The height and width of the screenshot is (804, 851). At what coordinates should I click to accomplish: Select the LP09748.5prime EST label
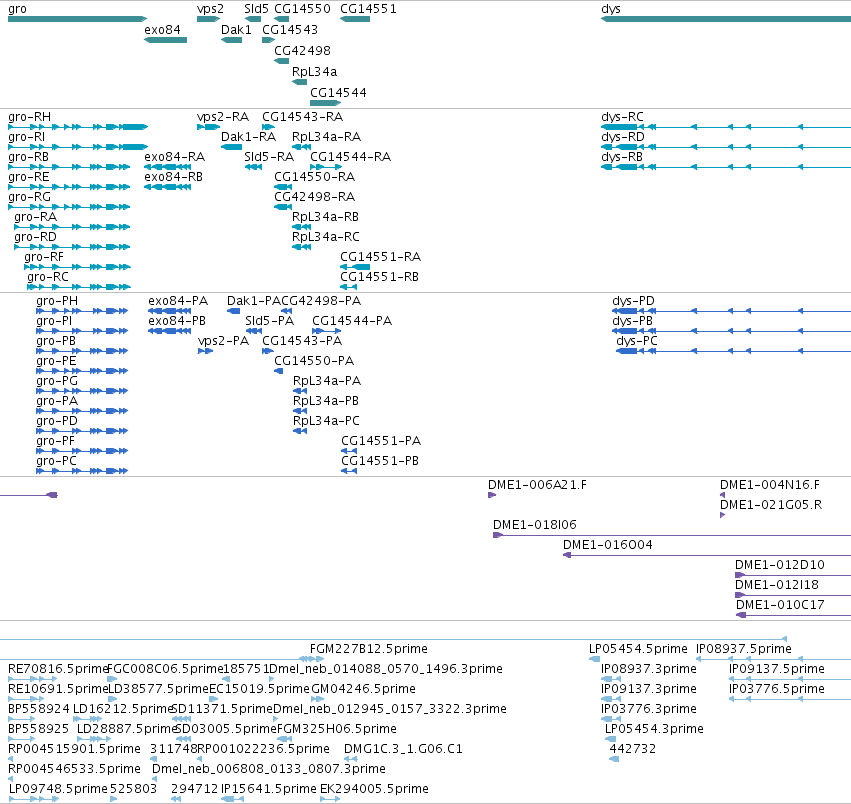coord(58,789)
